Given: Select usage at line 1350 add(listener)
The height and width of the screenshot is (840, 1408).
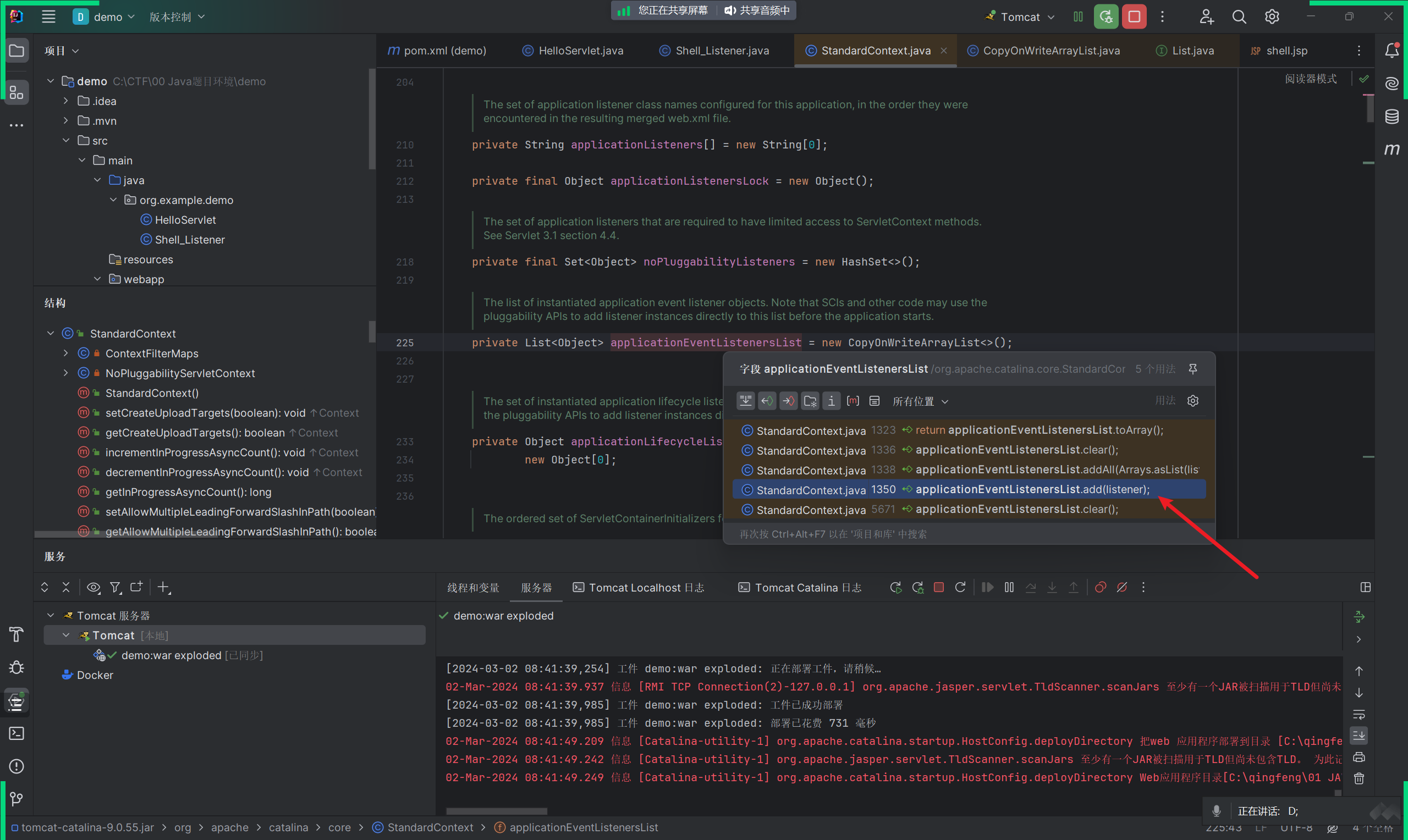Looking at the screenshot, I should (x=969, y=490).
